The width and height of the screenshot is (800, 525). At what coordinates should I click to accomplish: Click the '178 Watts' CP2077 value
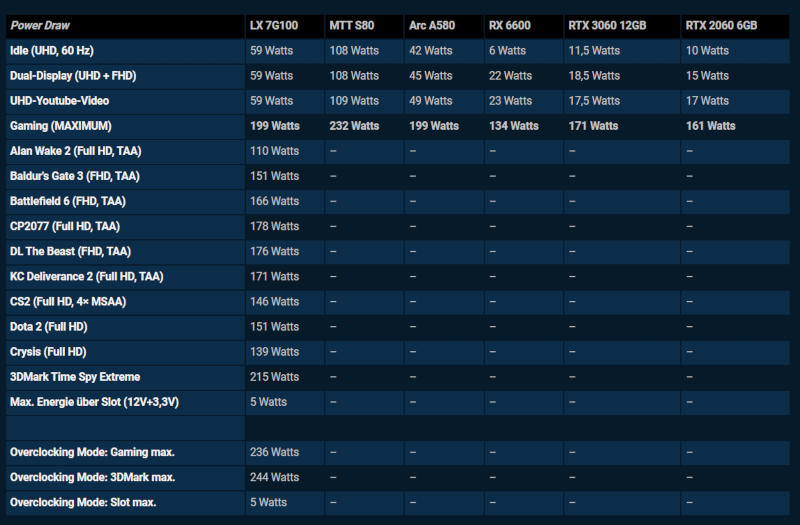(x=274, y=226)
